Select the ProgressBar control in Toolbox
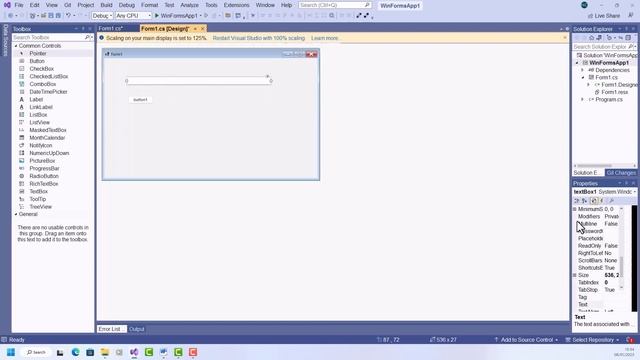 click(x=44, y=168)
